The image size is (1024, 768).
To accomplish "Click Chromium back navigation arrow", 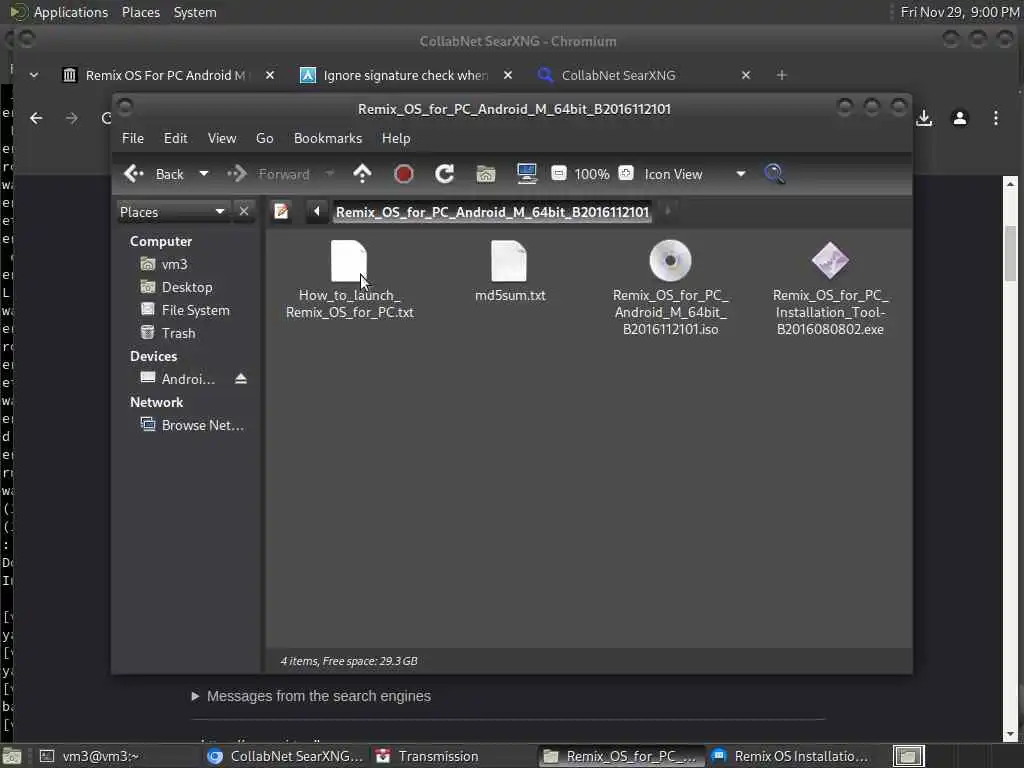I will [x=37, y=118].
